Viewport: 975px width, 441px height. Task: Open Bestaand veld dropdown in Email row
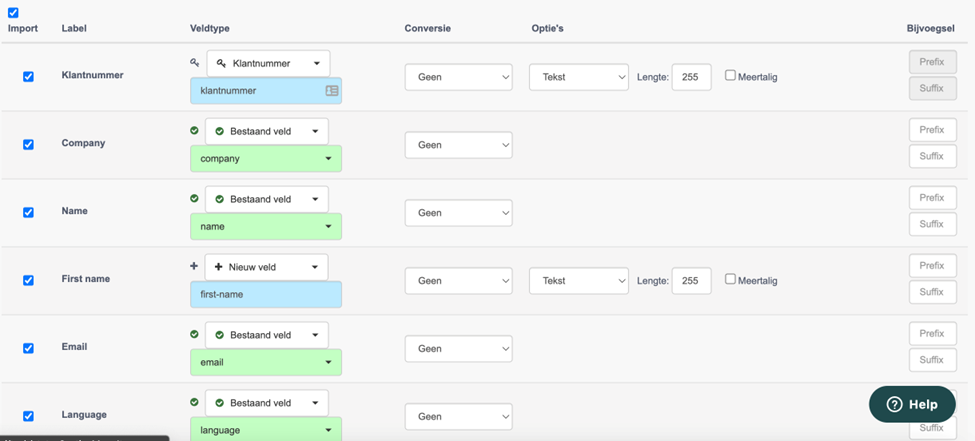pyautogui.click(x=267, y=335)
